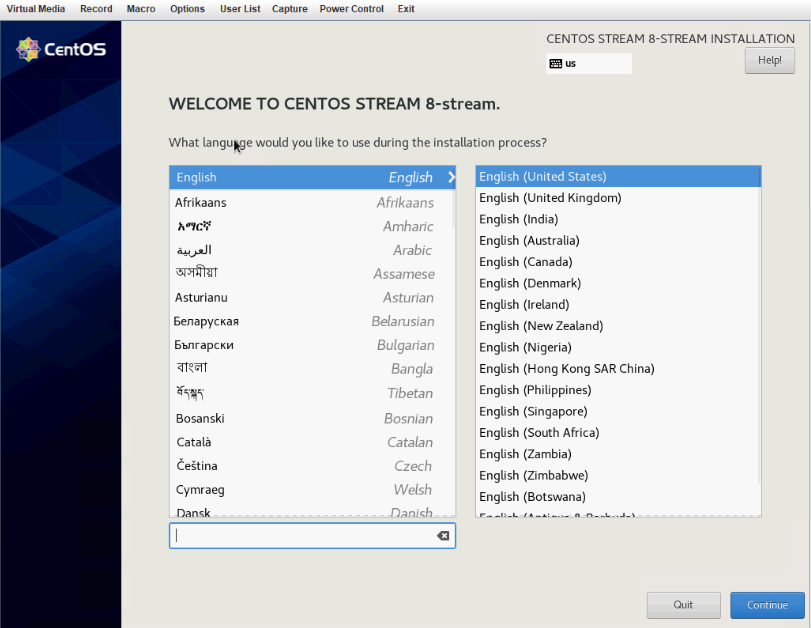The image size is (811, 628).
Task: Select Afrikaans in the language list
Action: pyautogui.click(x=312, y=202)
